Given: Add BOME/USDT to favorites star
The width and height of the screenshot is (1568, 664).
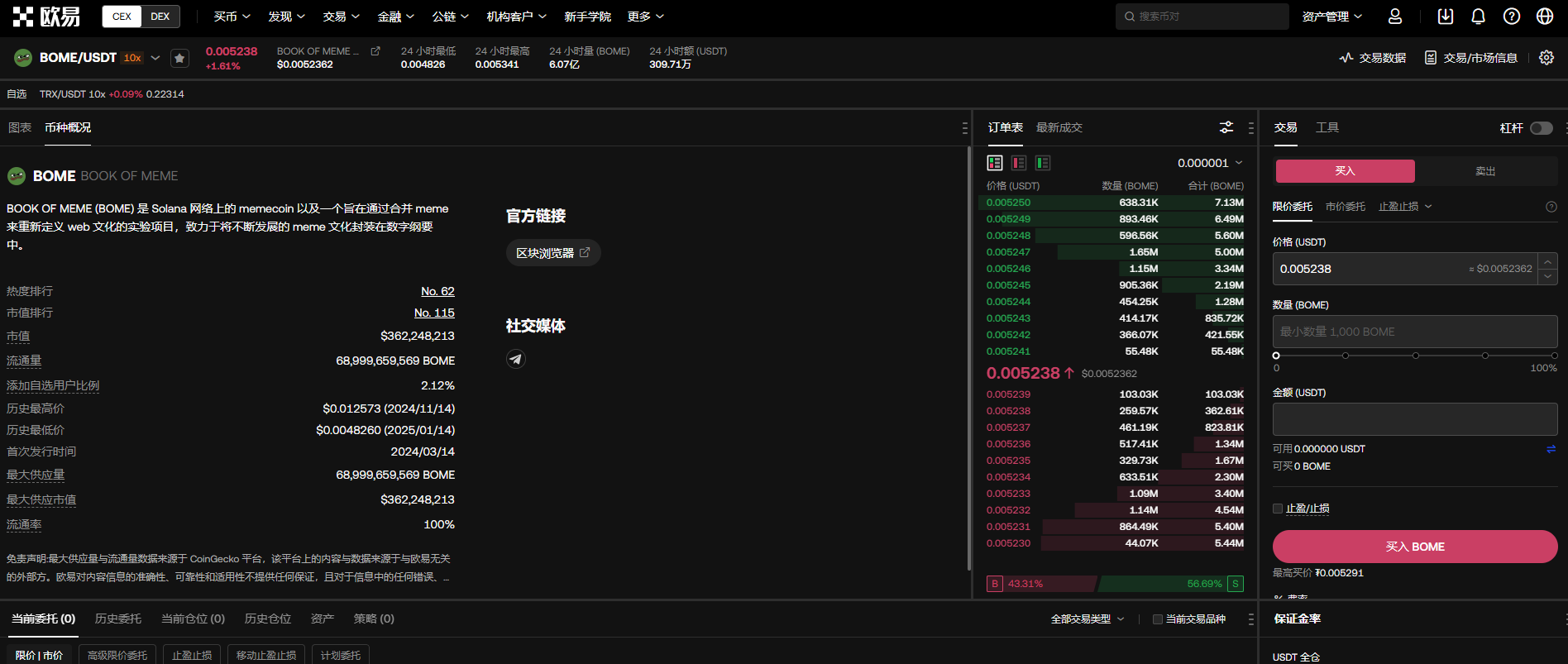Looking at the screenshot, I should click(x=179, y=58).
